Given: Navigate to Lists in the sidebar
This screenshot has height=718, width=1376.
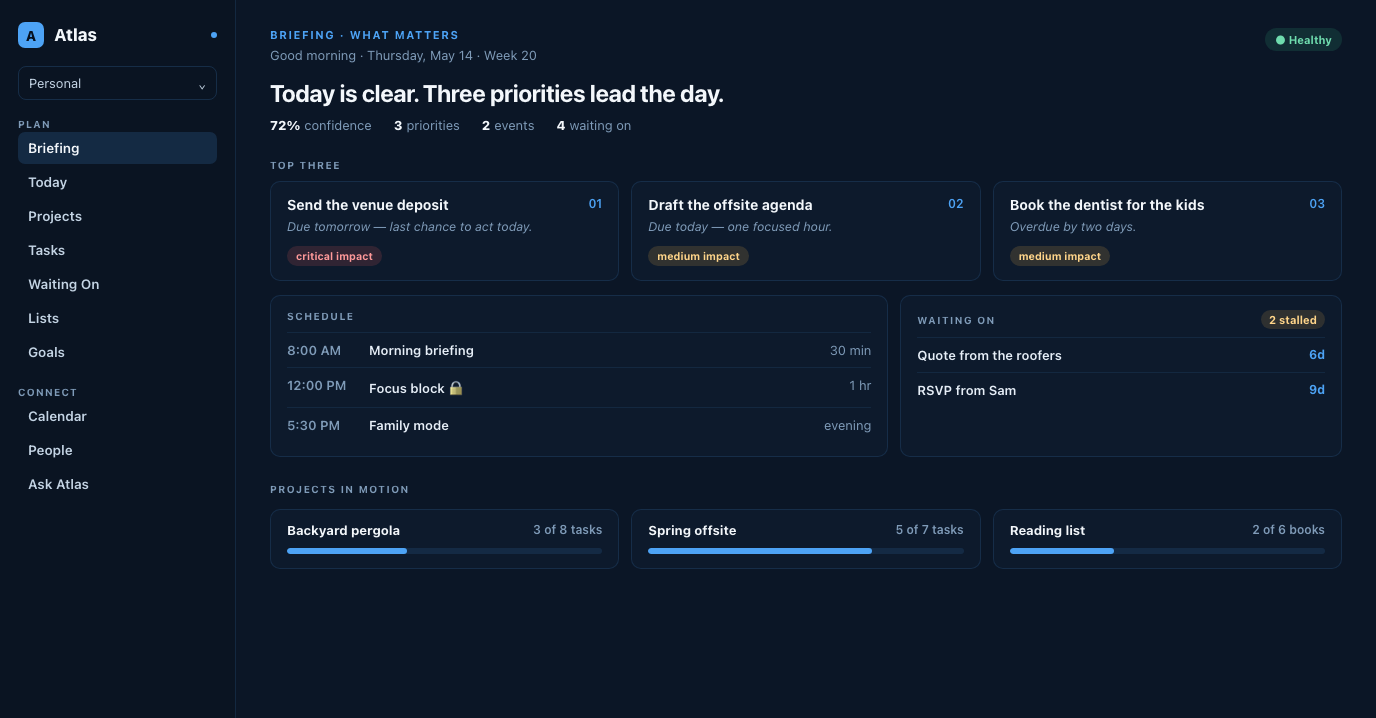Looking at the screenshot, I should pyautogui.click(x=117, y=318).
